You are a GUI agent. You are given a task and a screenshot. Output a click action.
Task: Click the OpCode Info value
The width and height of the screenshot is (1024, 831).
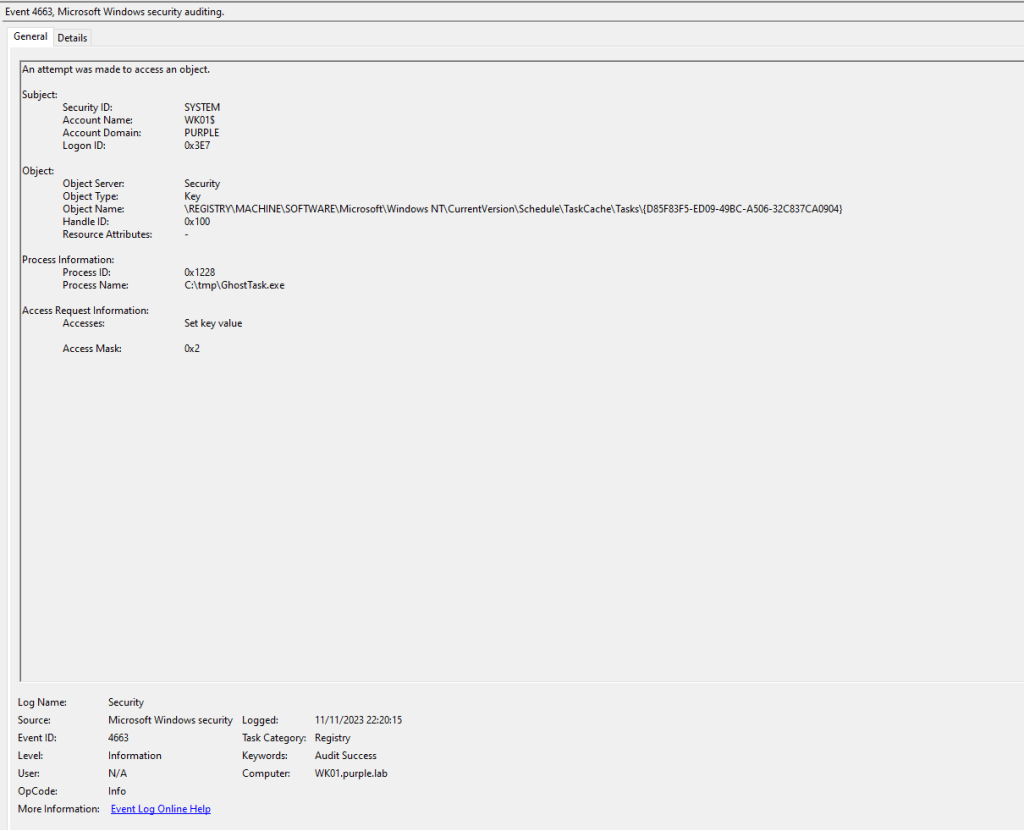point(117,791)
